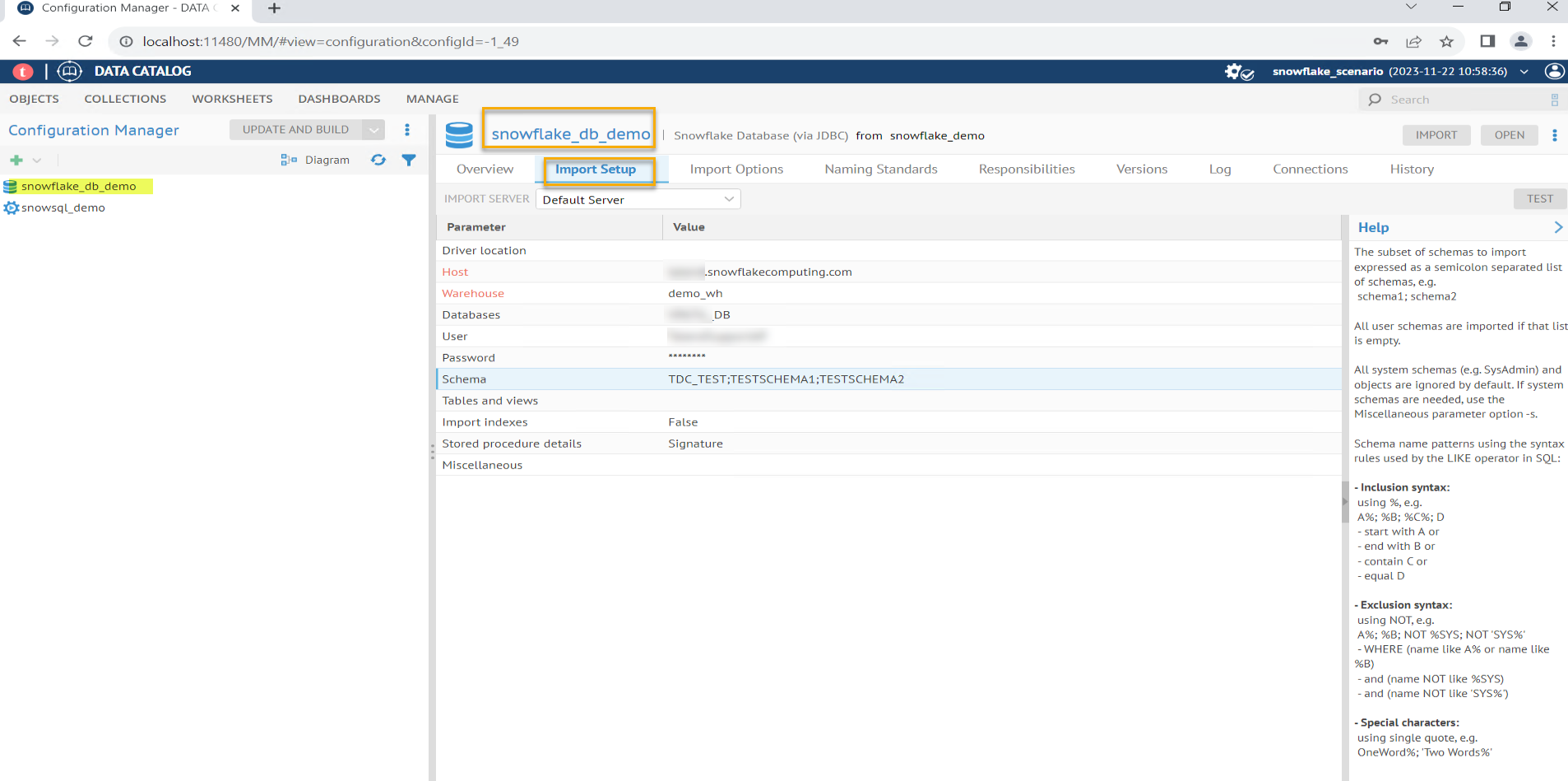Viewport: 1568px width, 781px height.
Task: Open three-dot menu beside Update and Build
Action: 407,130
